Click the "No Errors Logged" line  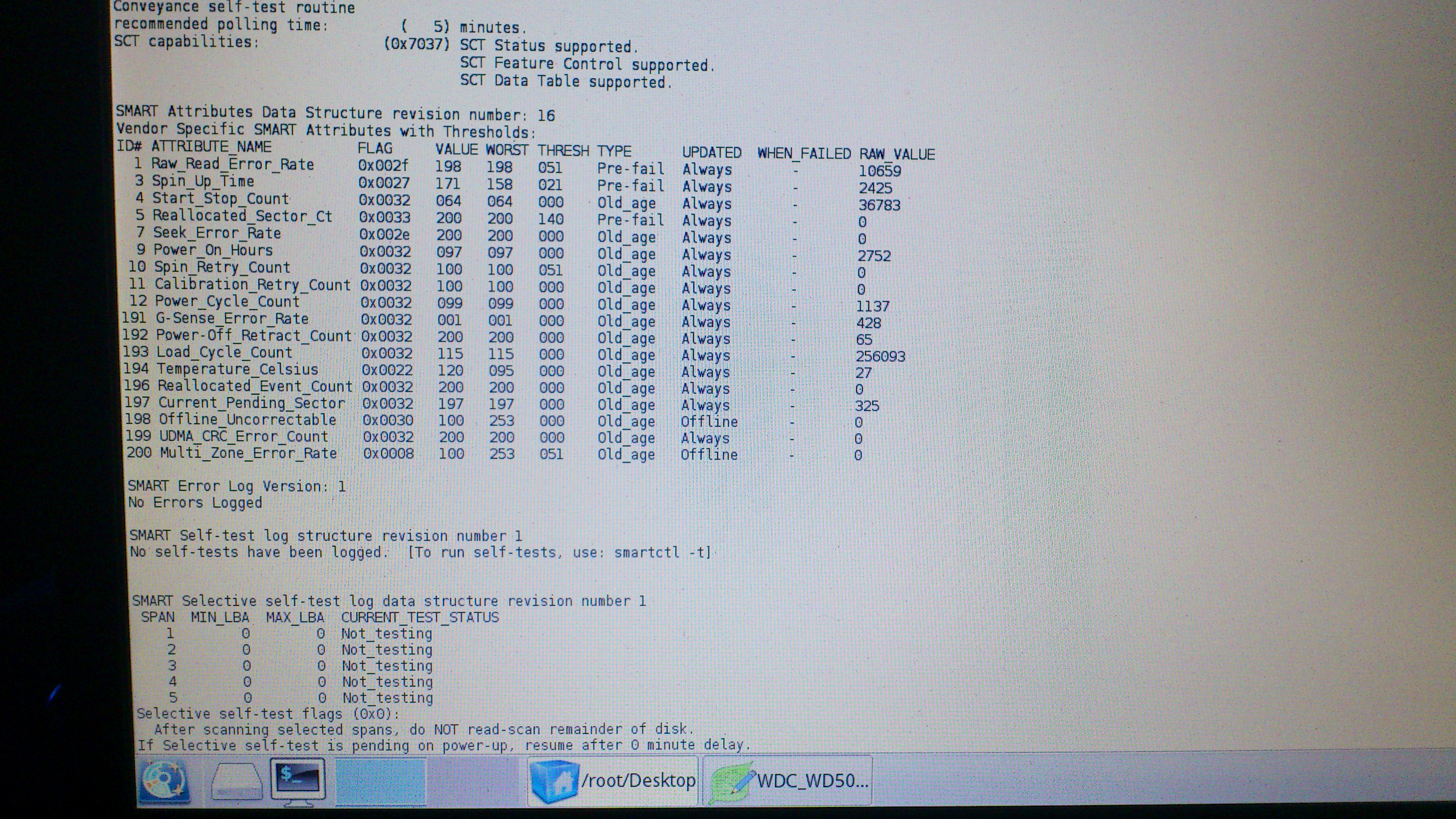pyautogui.click(x=195, y=502)
